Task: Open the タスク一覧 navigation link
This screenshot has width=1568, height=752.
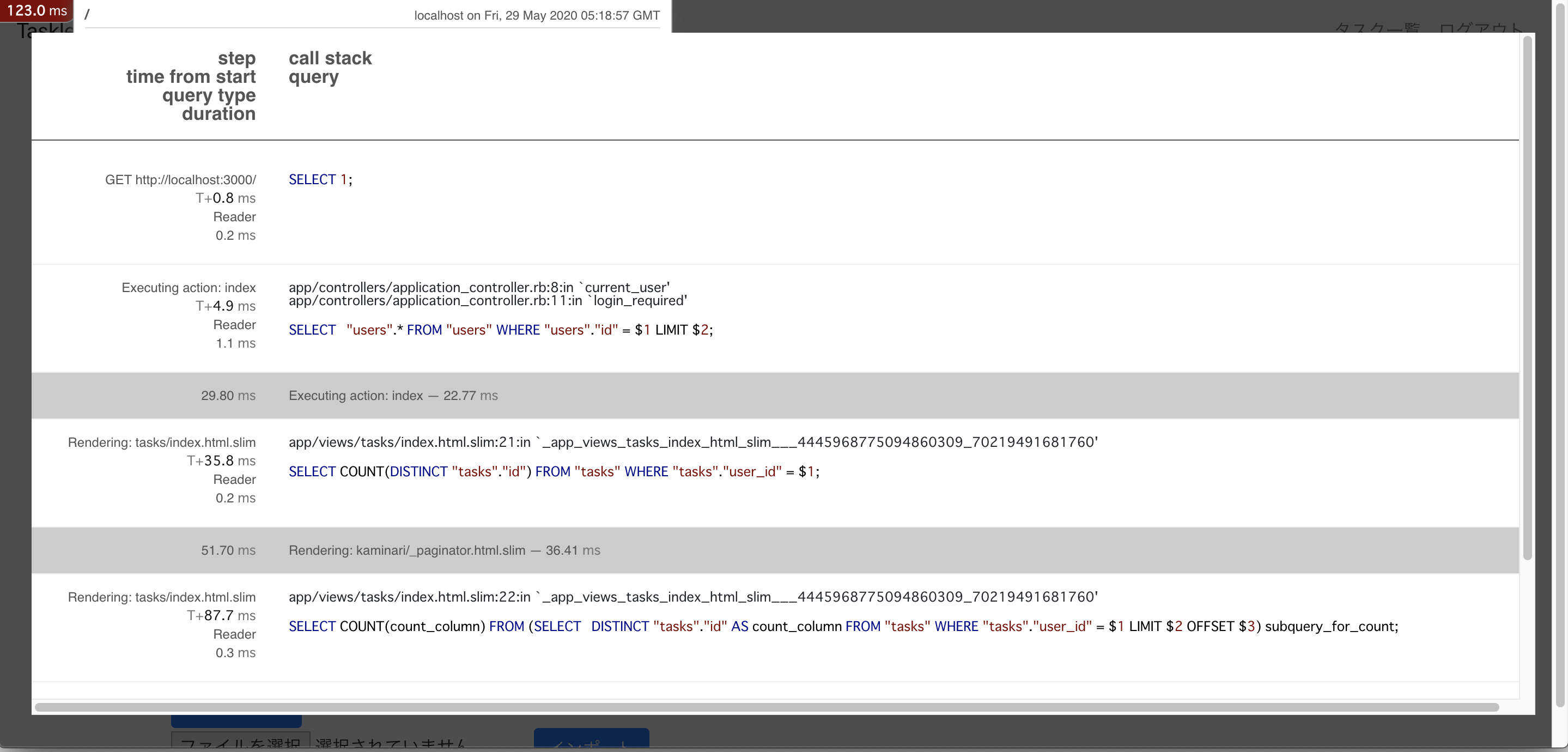Action: click(x=1377, y=27)
